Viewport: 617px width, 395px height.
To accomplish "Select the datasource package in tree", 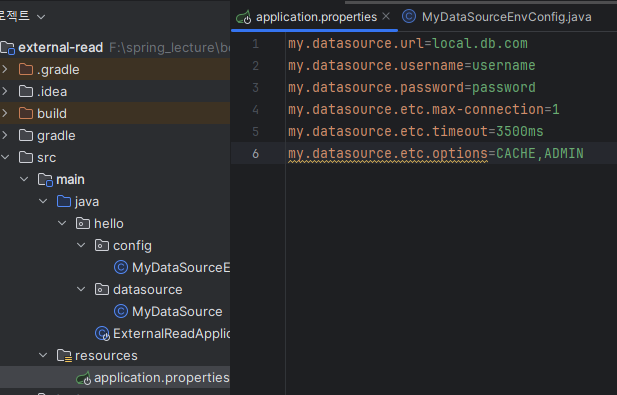I will tap(148, 290).
